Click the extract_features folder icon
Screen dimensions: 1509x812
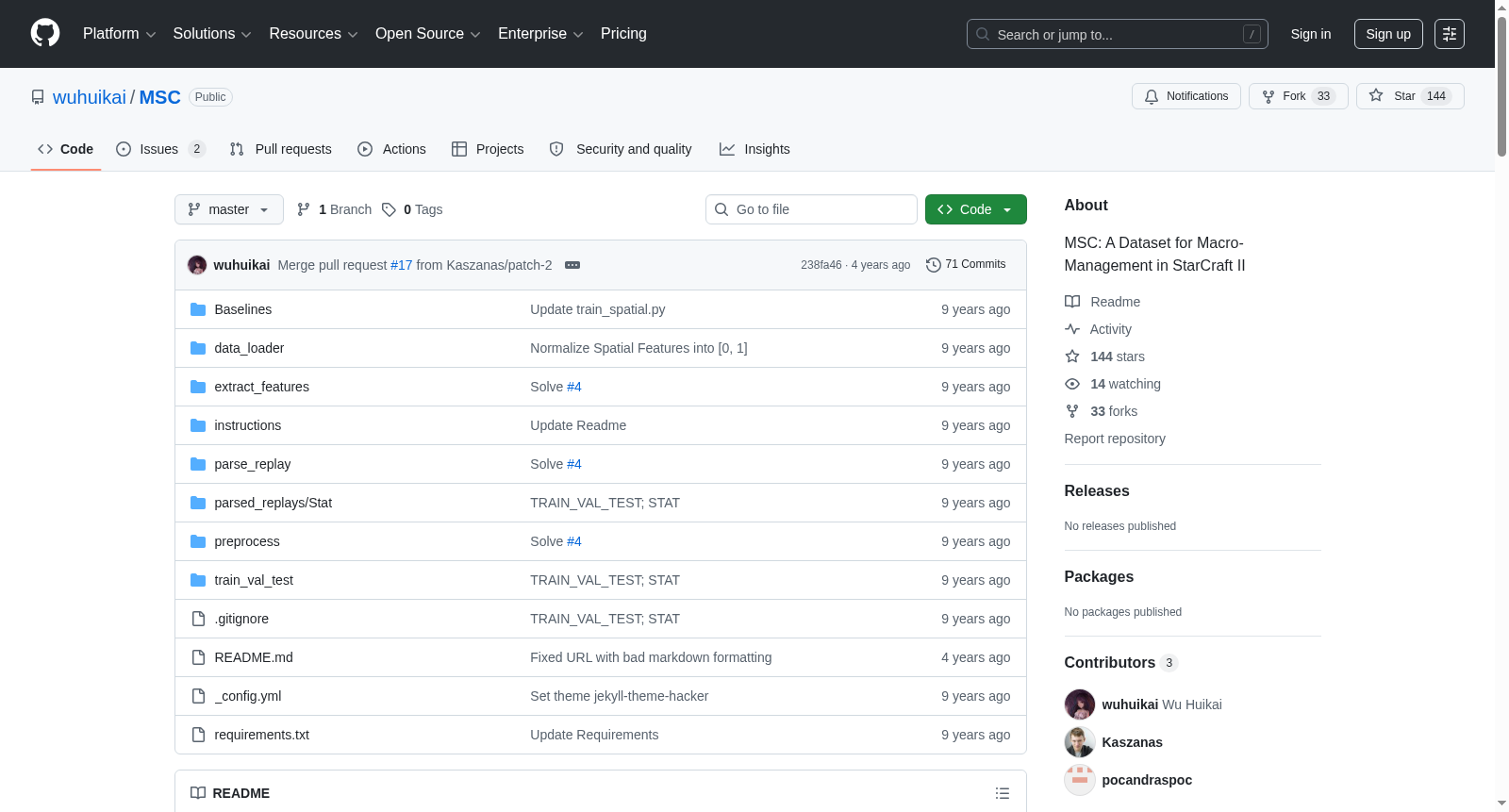(198, 387)
